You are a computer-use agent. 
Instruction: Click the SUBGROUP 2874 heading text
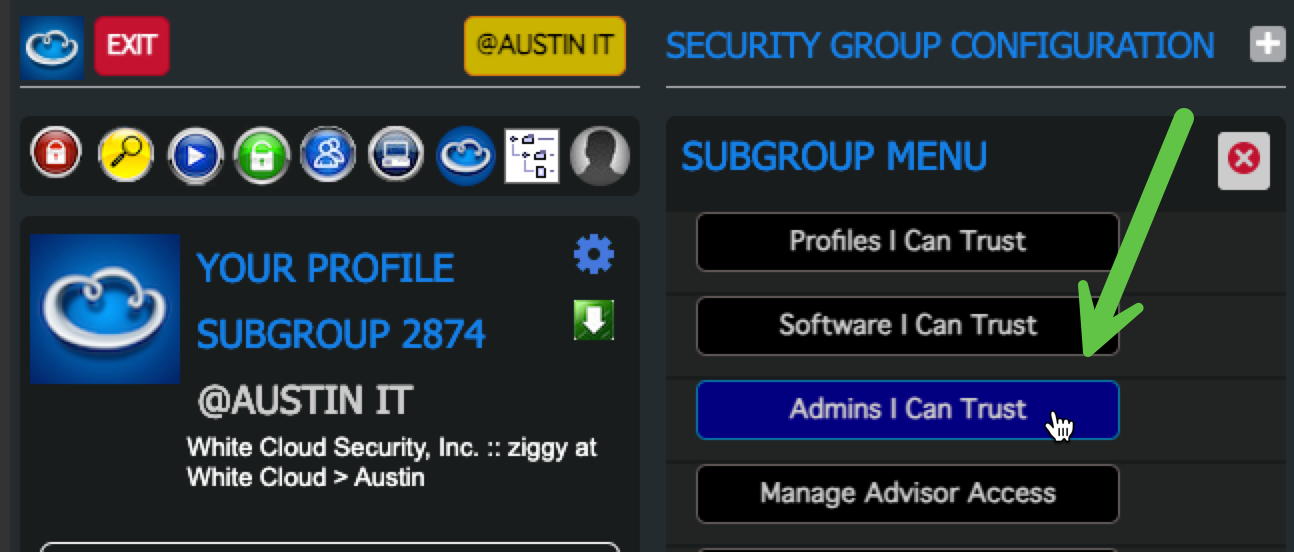pyautogui.click(x=341, y=334)
